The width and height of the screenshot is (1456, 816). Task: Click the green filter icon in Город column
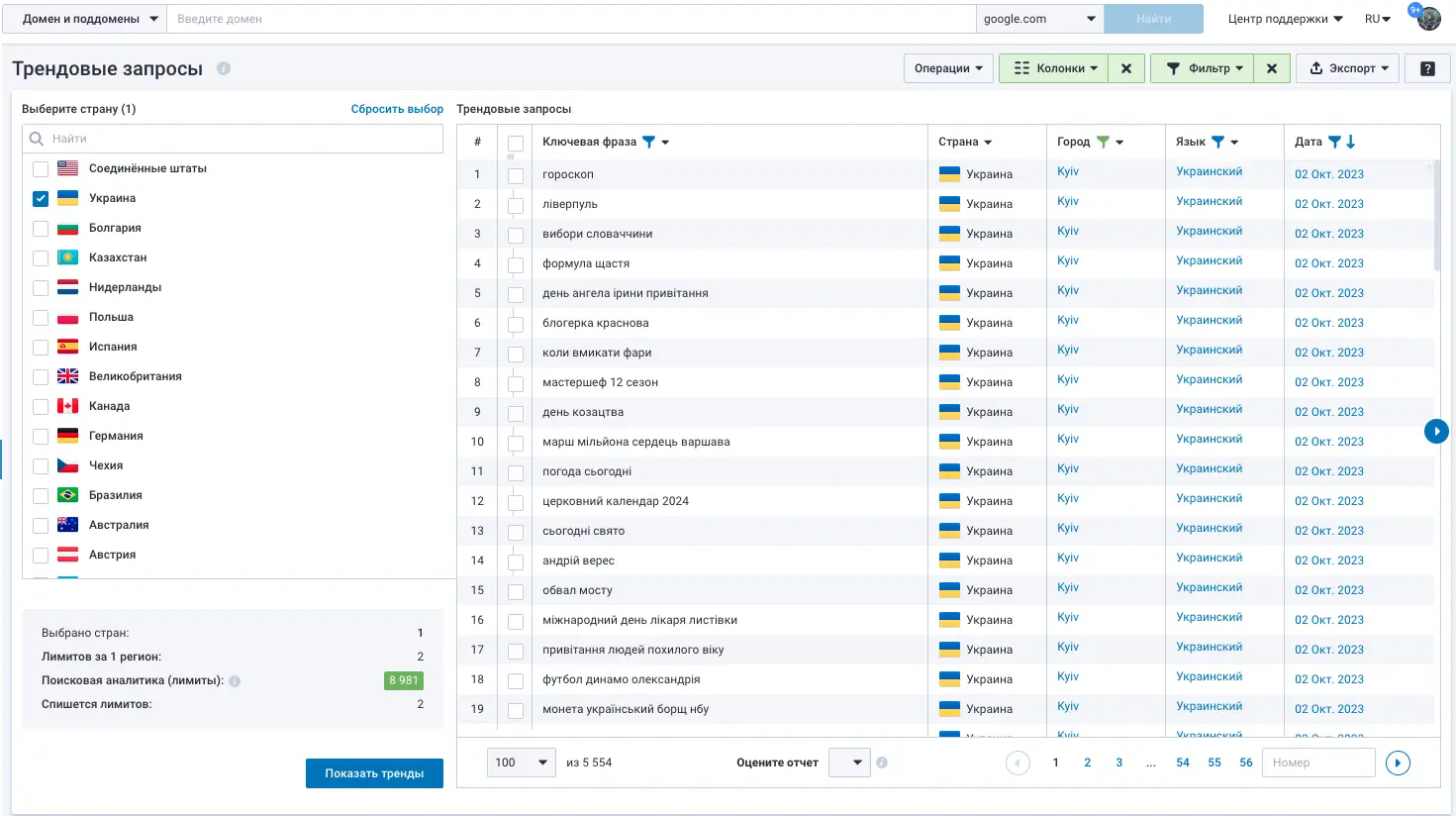click(1103, 142)
